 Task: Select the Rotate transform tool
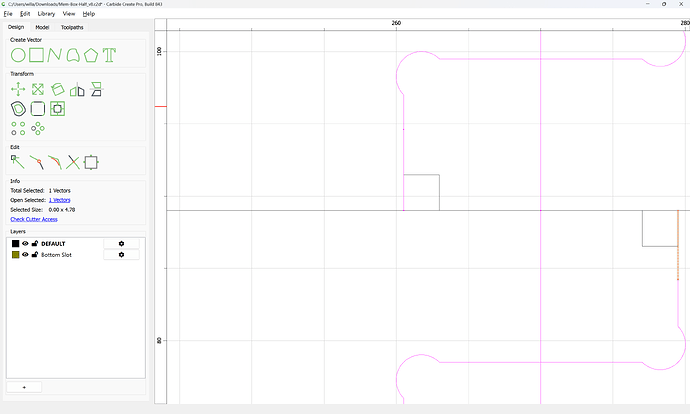pos(57,89)
